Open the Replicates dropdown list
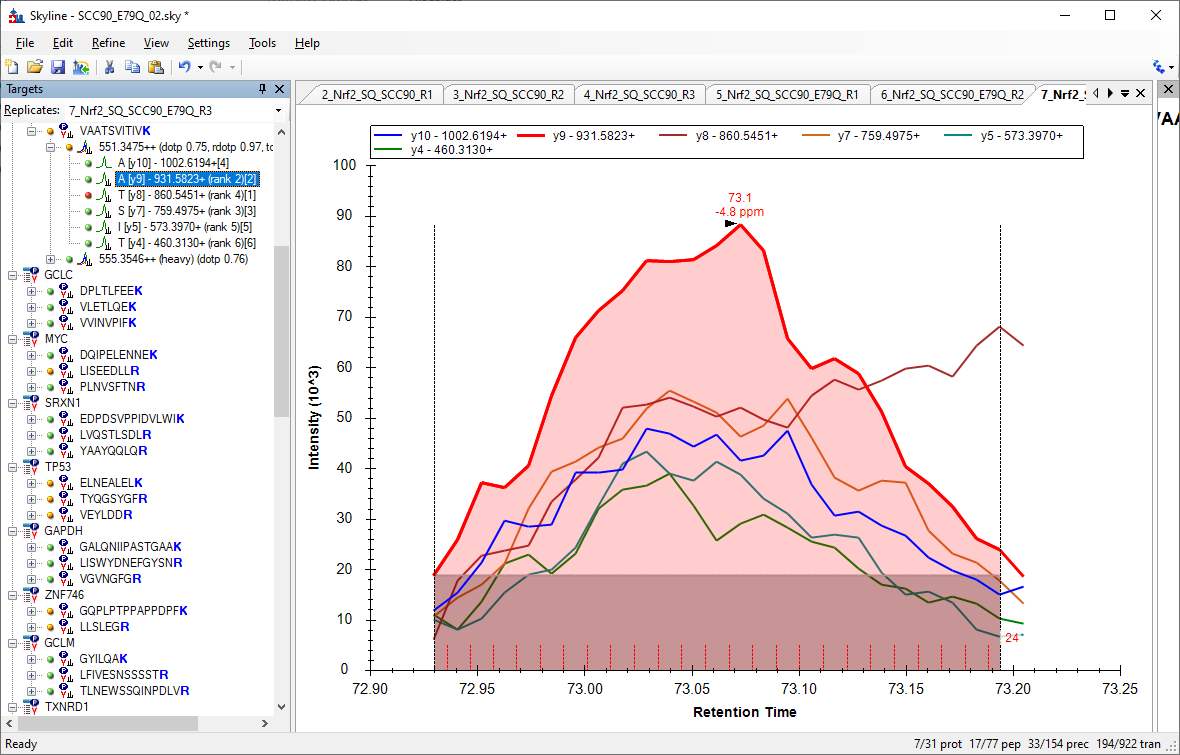 (278, 110)
